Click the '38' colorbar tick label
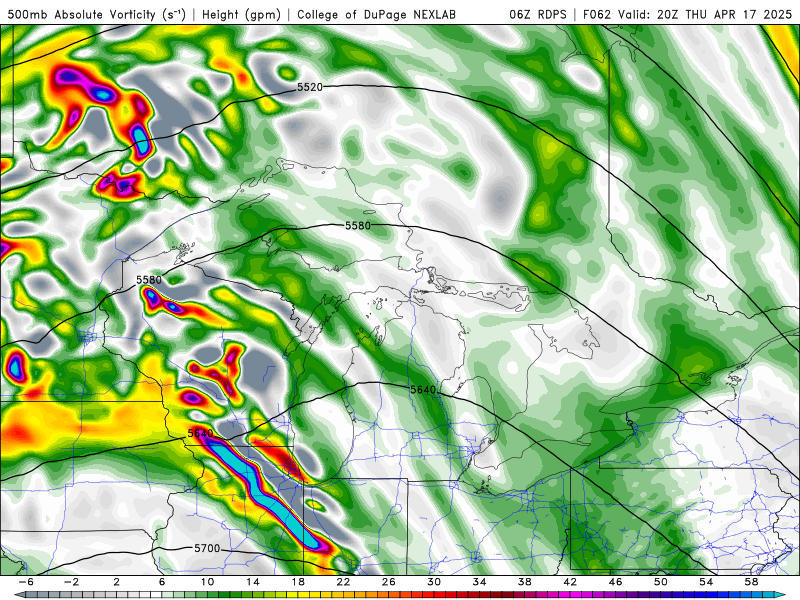Viewport: 800px width, 600px height. [x=525, y=582]
